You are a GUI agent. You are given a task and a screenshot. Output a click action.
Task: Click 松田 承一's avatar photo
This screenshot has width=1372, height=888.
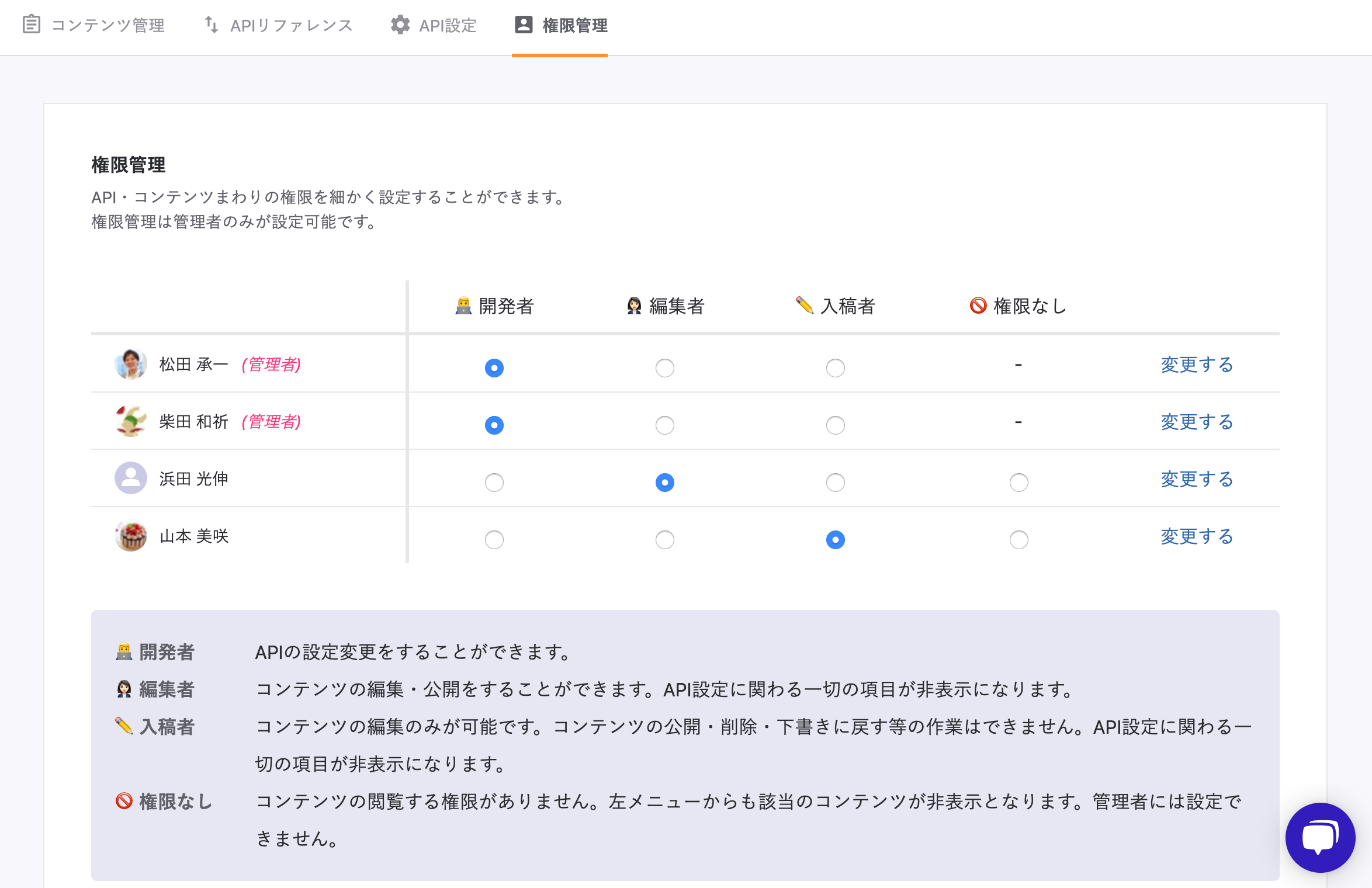pos(131,364)
